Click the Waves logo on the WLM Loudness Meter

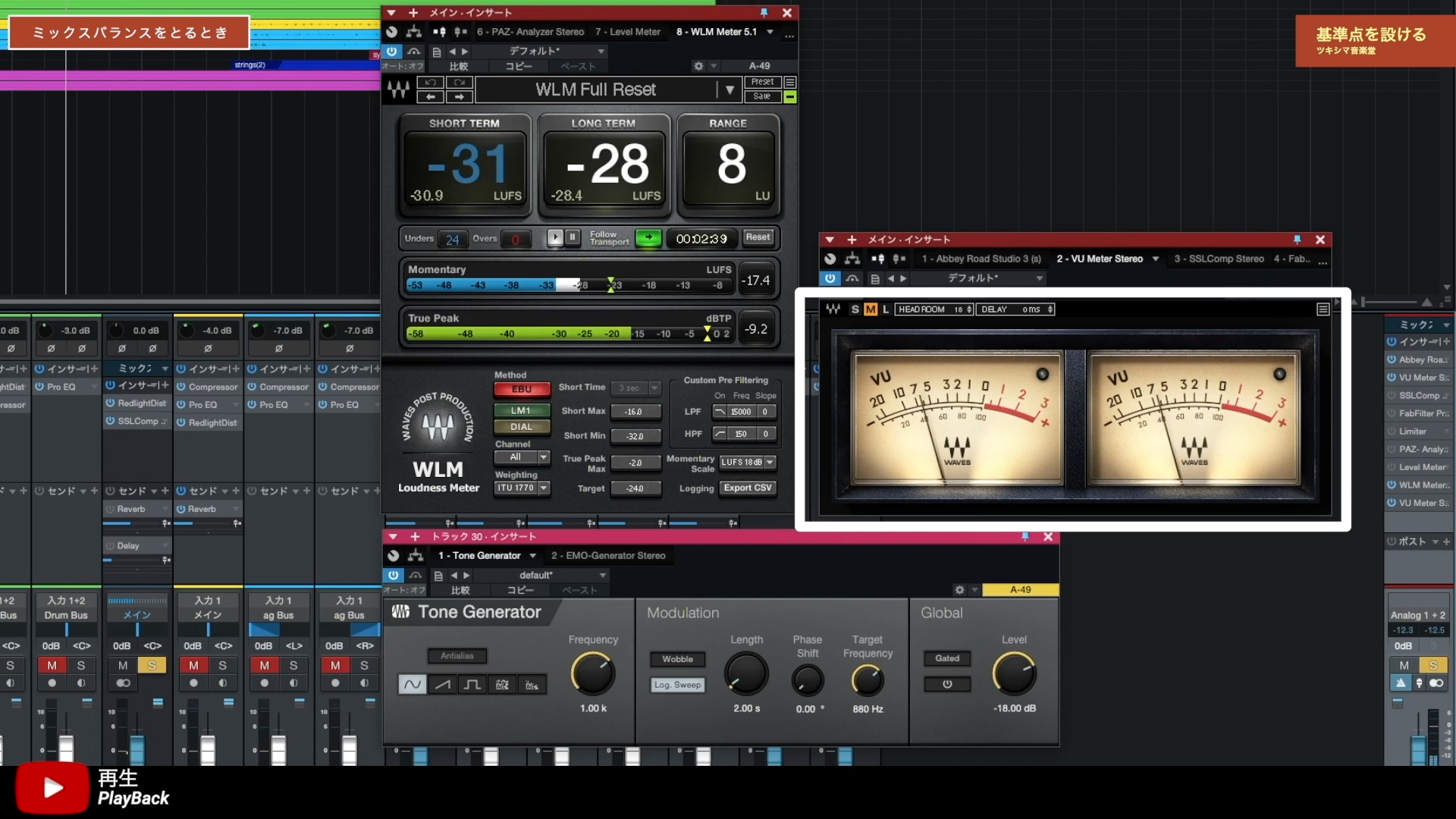(438, 425)
